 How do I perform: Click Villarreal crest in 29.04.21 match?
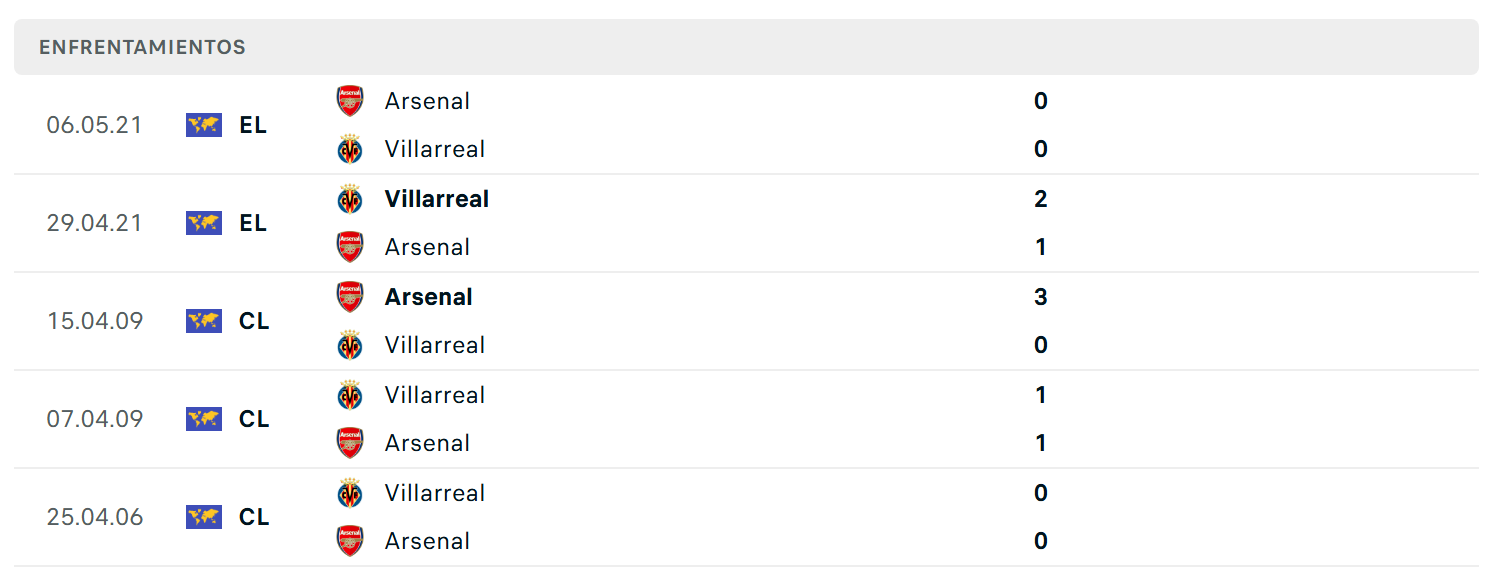[350, 199]
